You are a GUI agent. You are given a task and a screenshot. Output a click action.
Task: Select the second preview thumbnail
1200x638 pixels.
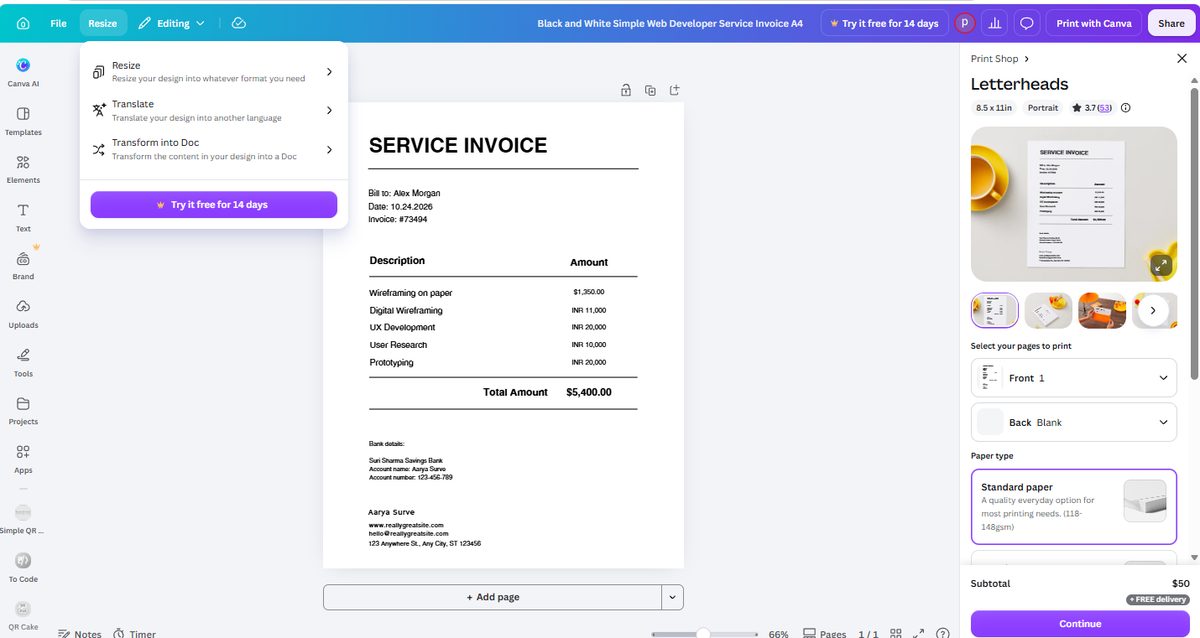click(1048, 311)
